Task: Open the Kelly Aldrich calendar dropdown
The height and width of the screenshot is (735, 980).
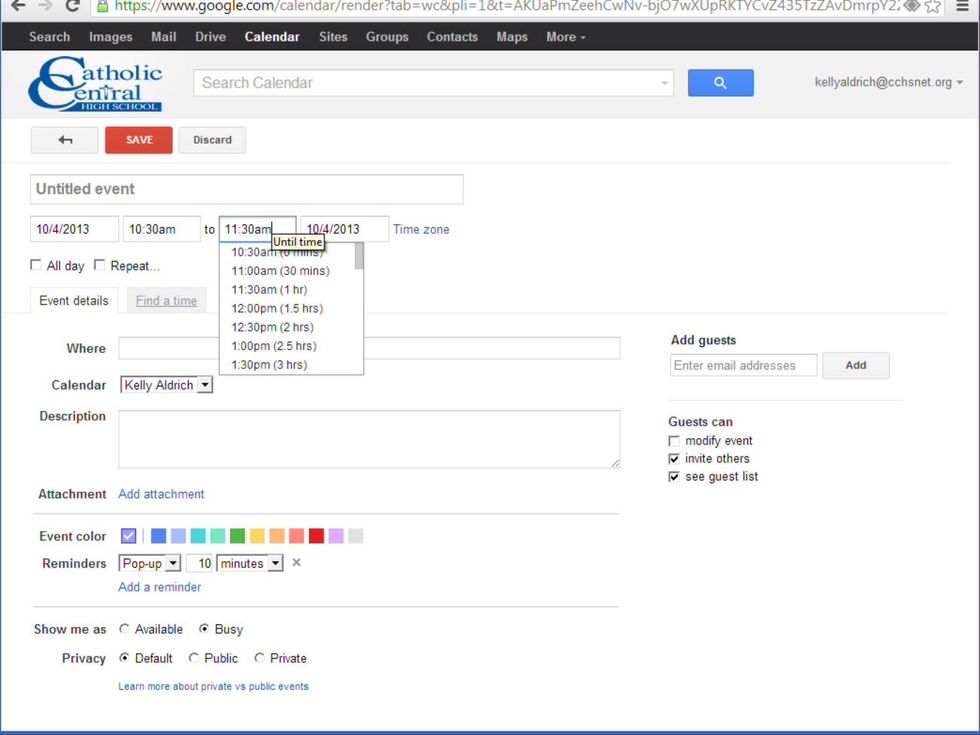Action: [166, 385]
